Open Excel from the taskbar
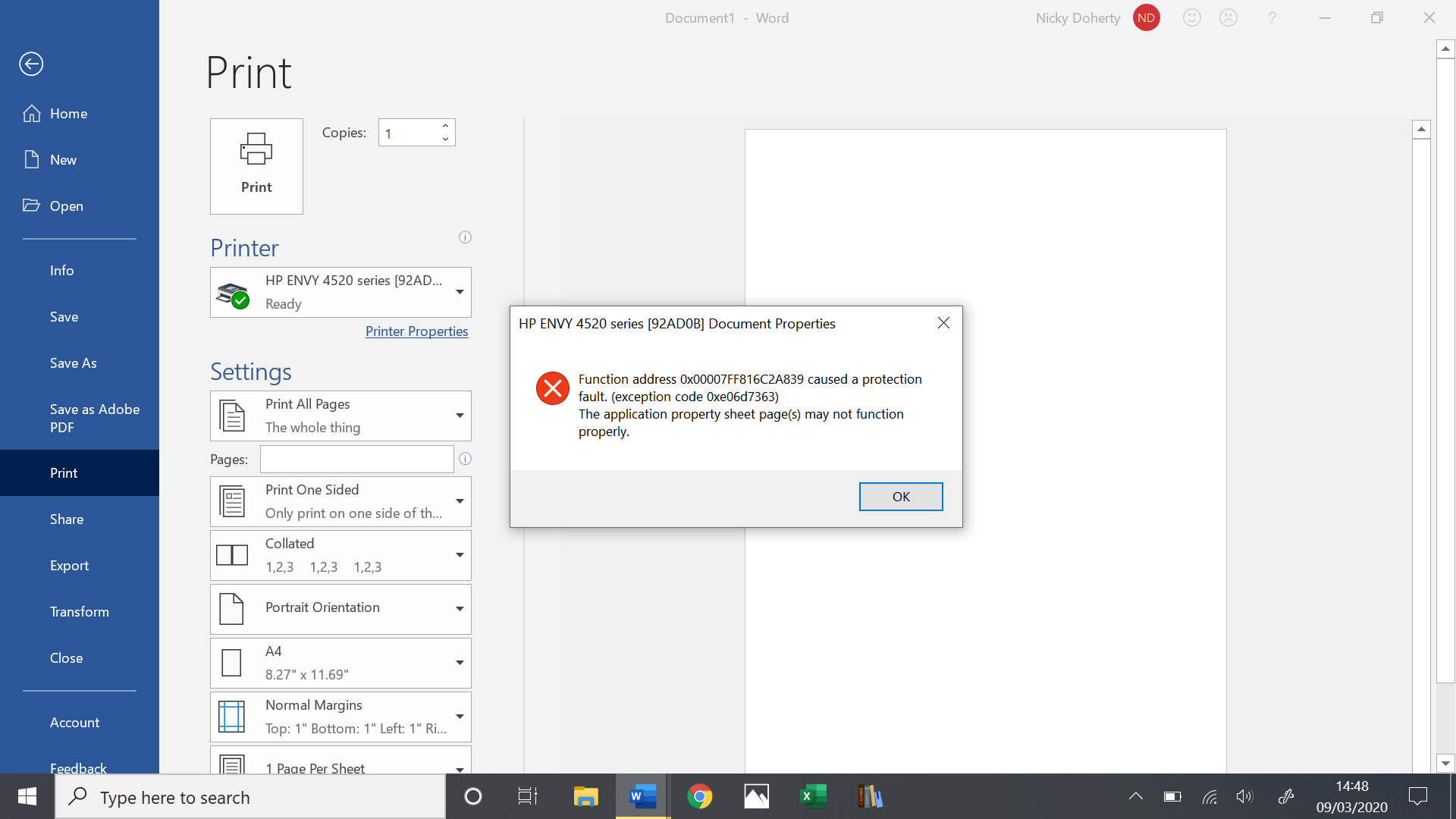This screenshot has width=1456, height=819. (x=811, y=796)
